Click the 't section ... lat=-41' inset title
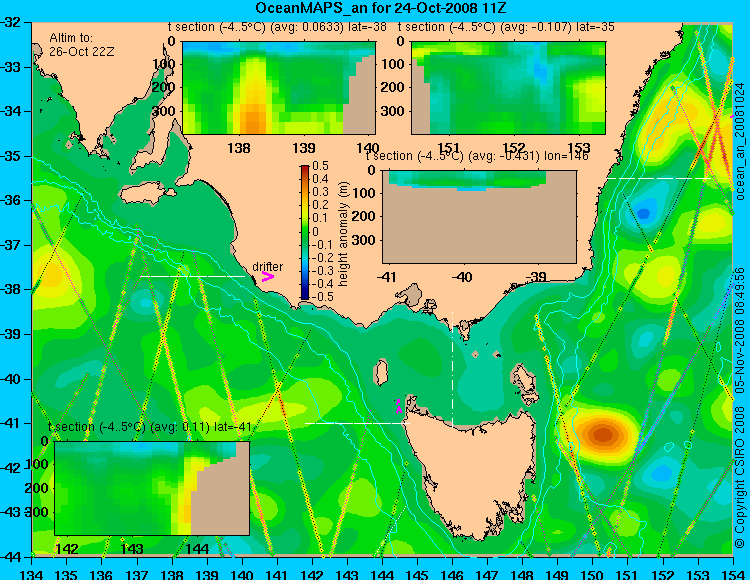 coord(150,427)
